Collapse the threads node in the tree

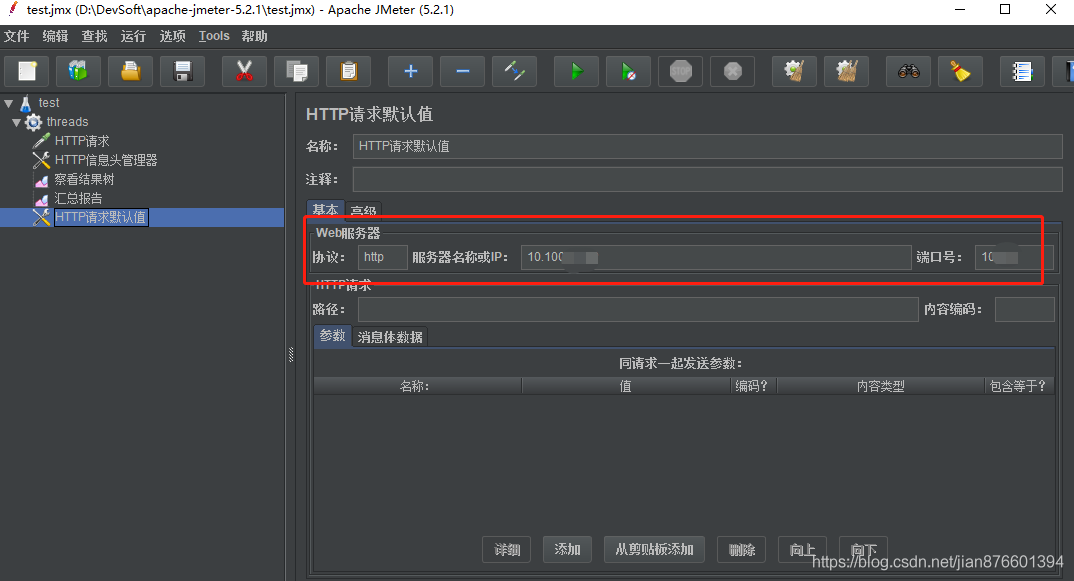click(17, 121)
